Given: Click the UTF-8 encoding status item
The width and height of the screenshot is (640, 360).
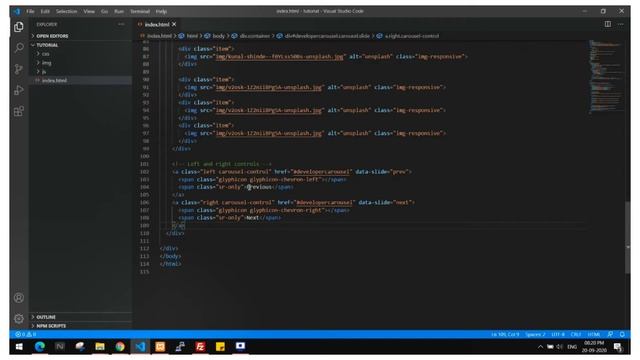Looking at the screenshot, I should click(558, 334).
